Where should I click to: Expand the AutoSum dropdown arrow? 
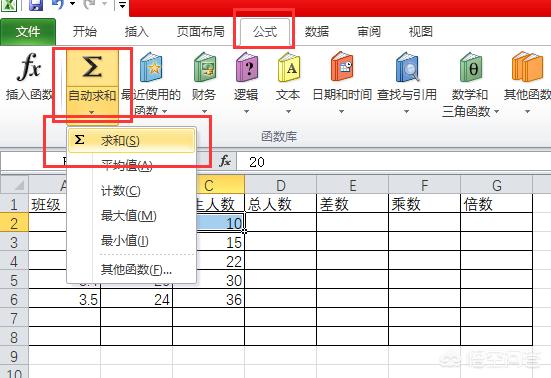click(x=92, y=112)
